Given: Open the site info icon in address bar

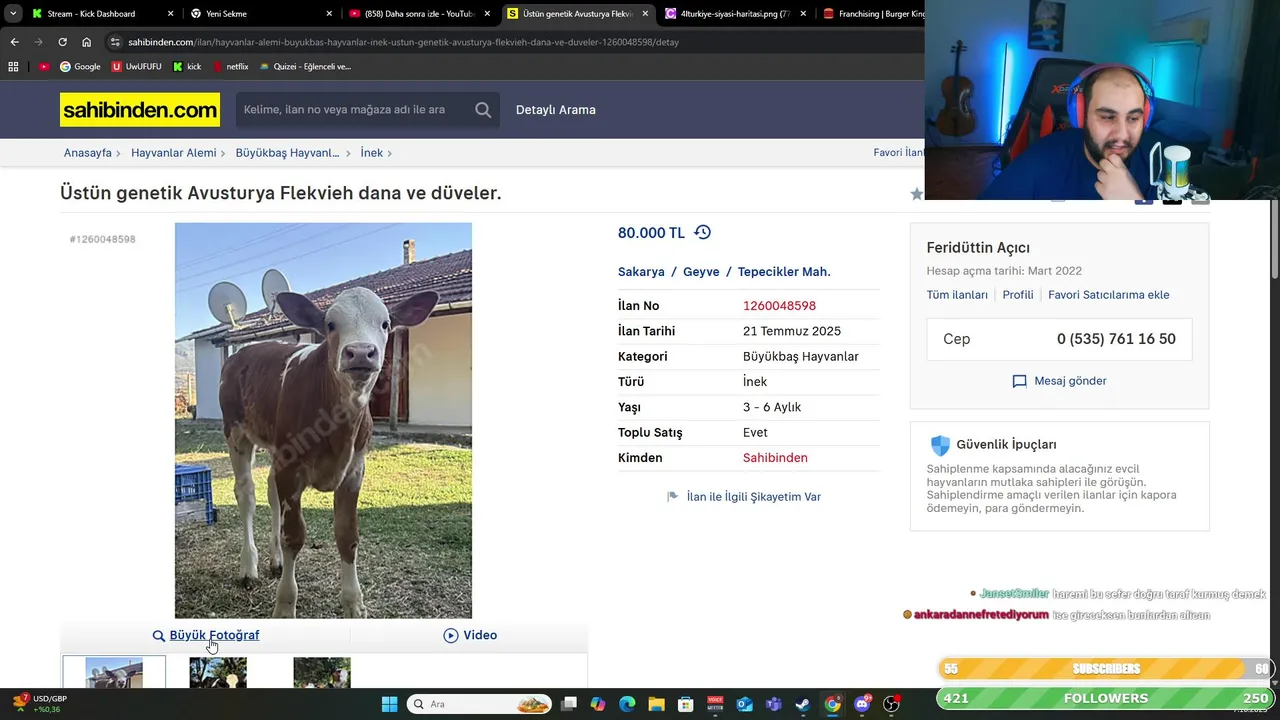Looking at the screenshot, I should pos(115,42).
